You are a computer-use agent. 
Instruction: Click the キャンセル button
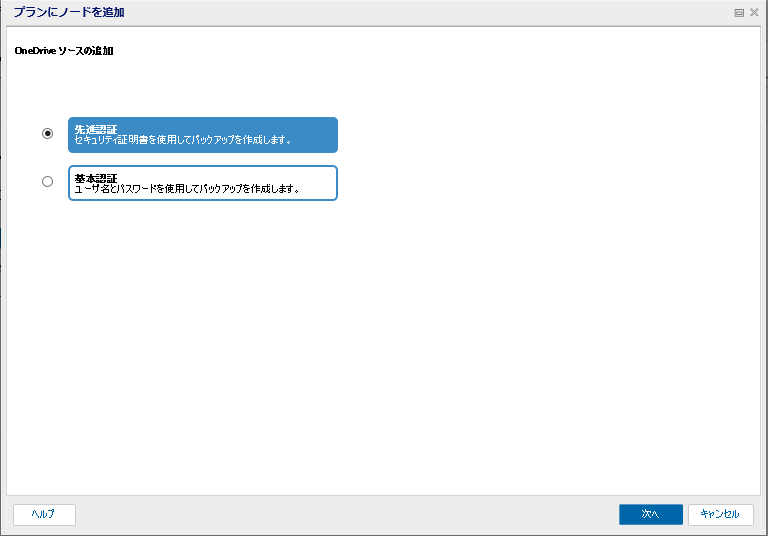click(x=720, y=514)
